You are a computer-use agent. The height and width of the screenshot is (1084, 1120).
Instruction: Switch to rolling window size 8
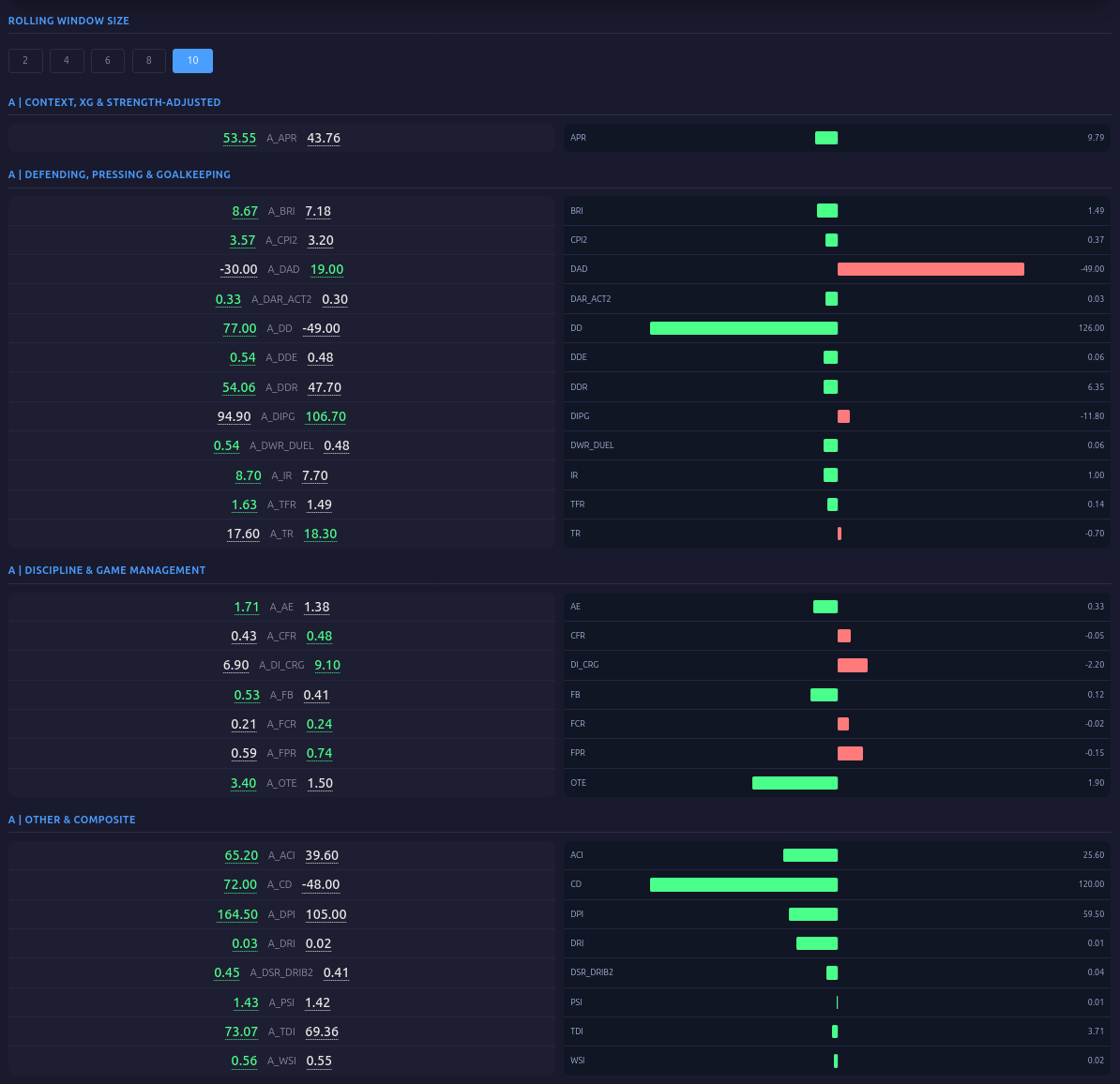pyautogui.click(x=148, y=60)
